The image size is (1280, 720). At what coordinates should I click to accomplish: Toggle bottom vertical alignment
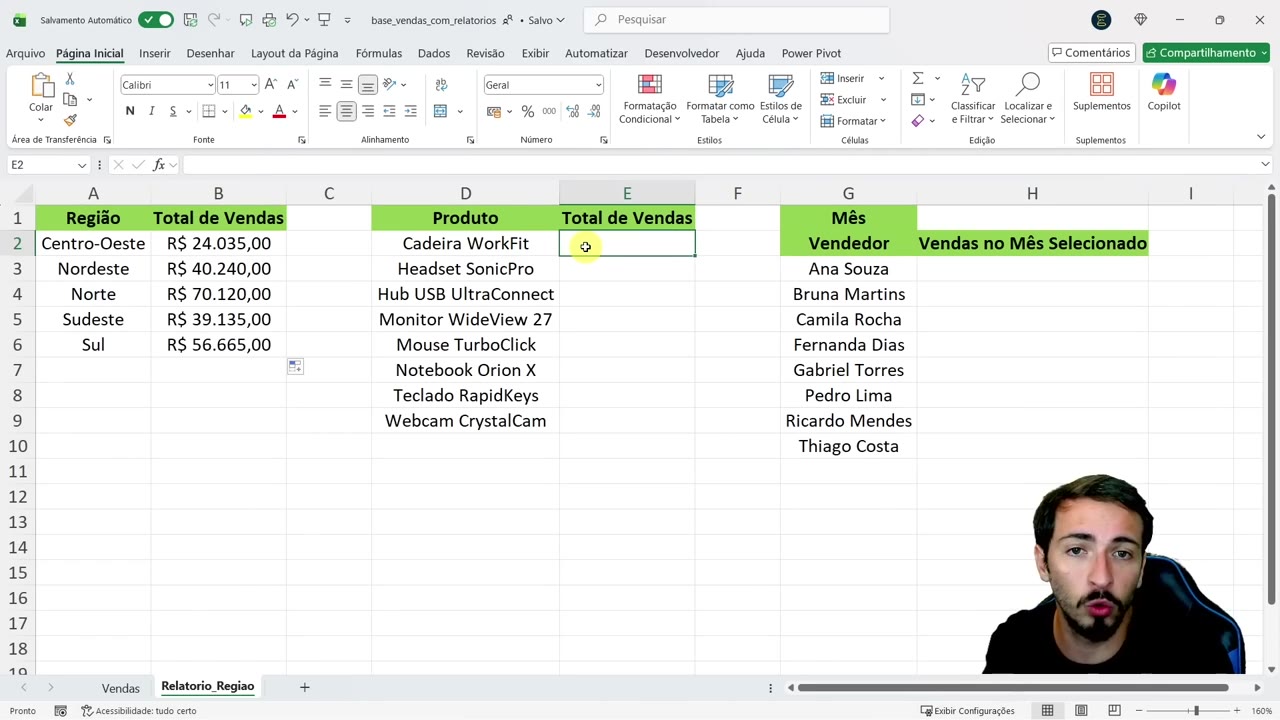click(368, 85)
